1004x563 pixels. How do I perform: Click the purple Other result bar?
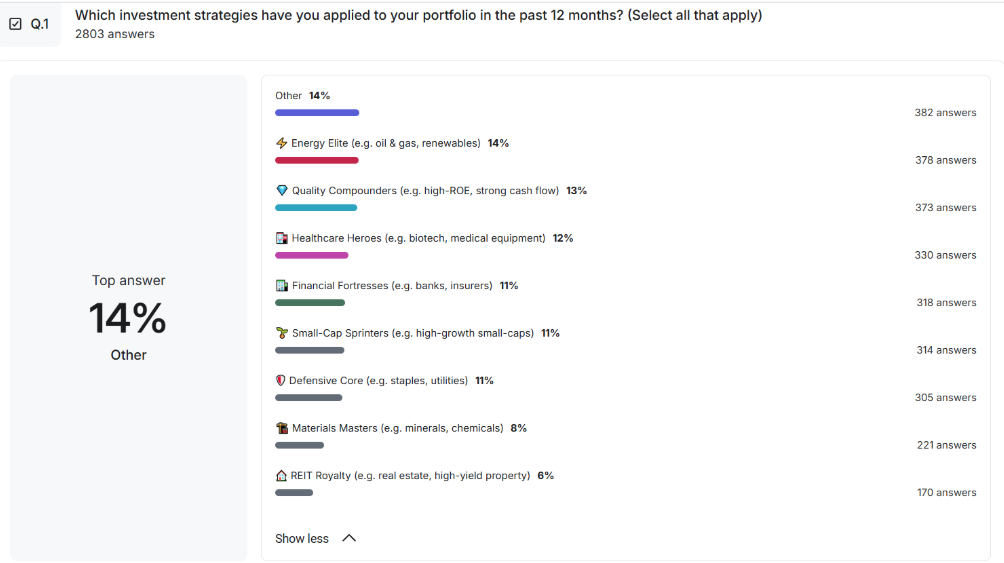(x=316, y=113)
